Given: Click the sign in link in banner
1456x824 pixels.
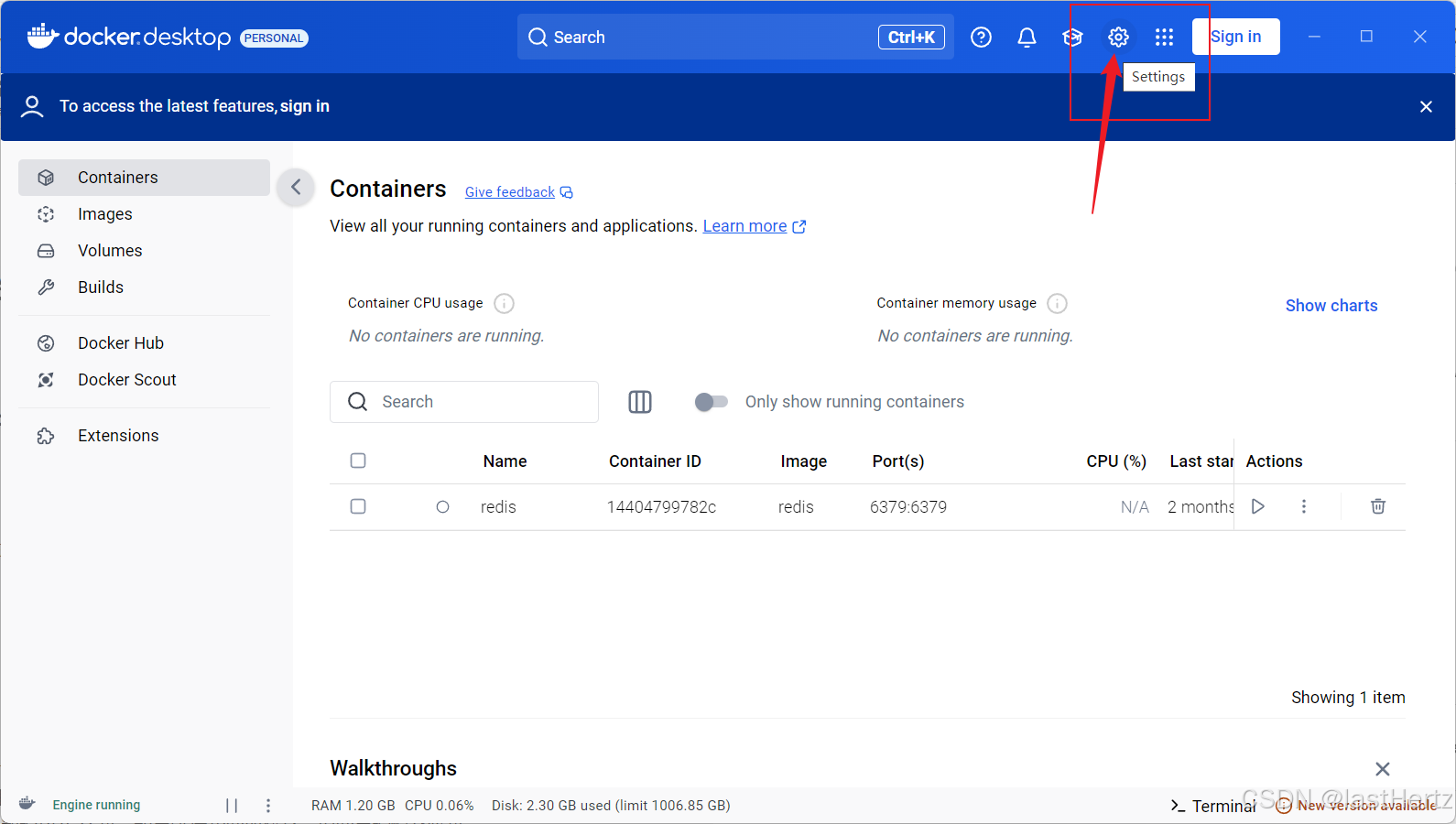Looking at the screenshot, I should (x=305, y=106).
